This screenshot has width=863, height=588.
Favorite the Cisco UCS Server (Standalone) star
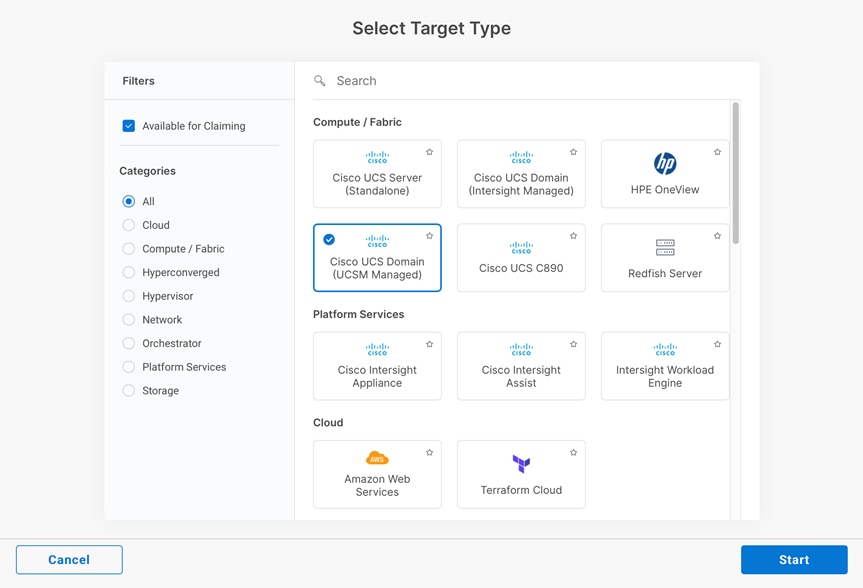tap(429, 152)
